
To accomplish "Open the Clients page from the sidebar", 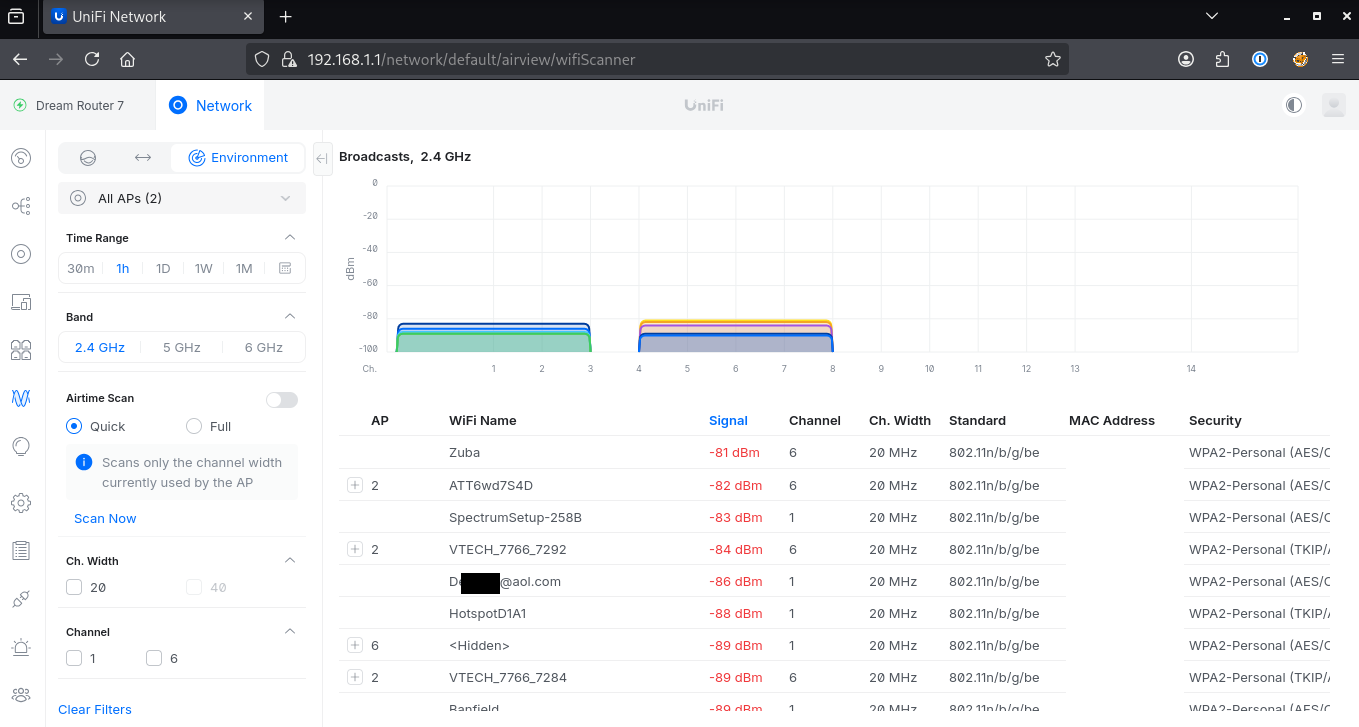I will 20,349.
